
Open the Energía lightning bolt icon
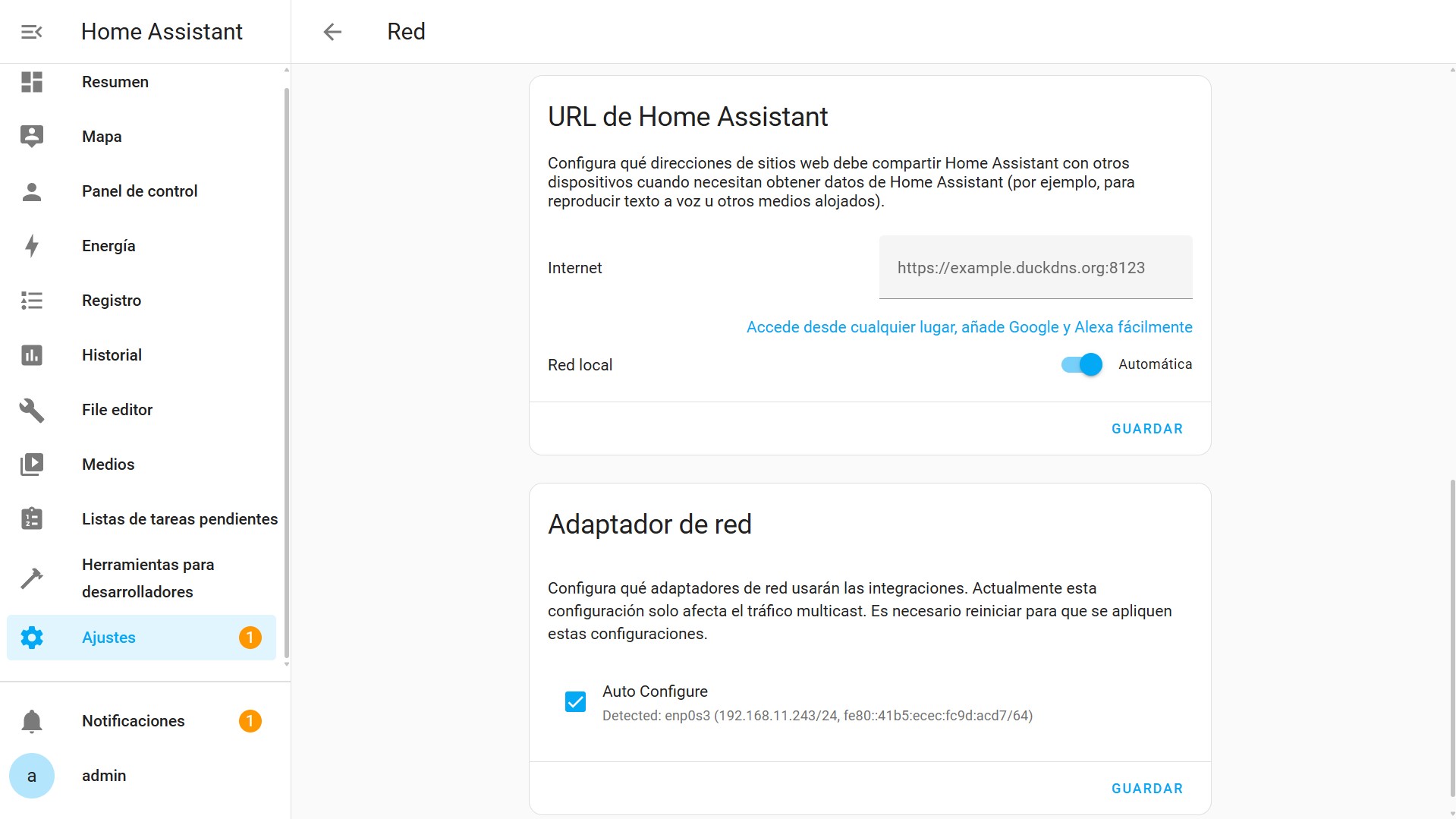31,246
